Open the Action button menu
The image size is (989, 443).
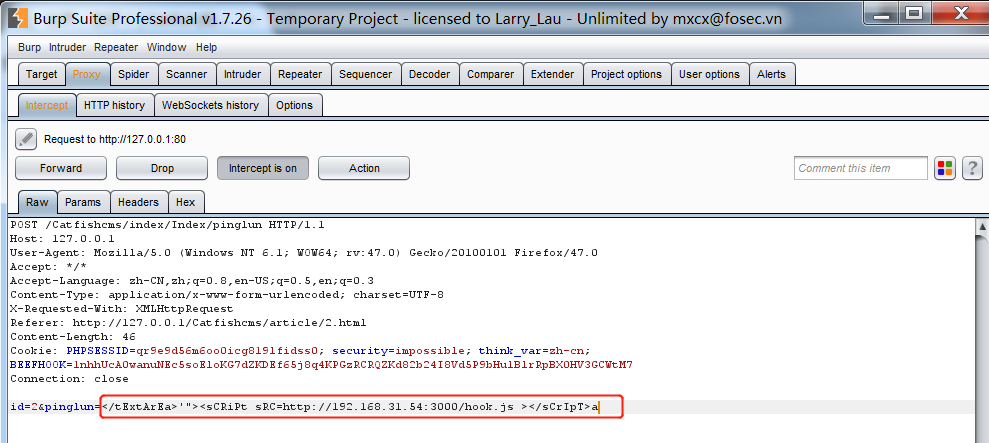point(364,168)
